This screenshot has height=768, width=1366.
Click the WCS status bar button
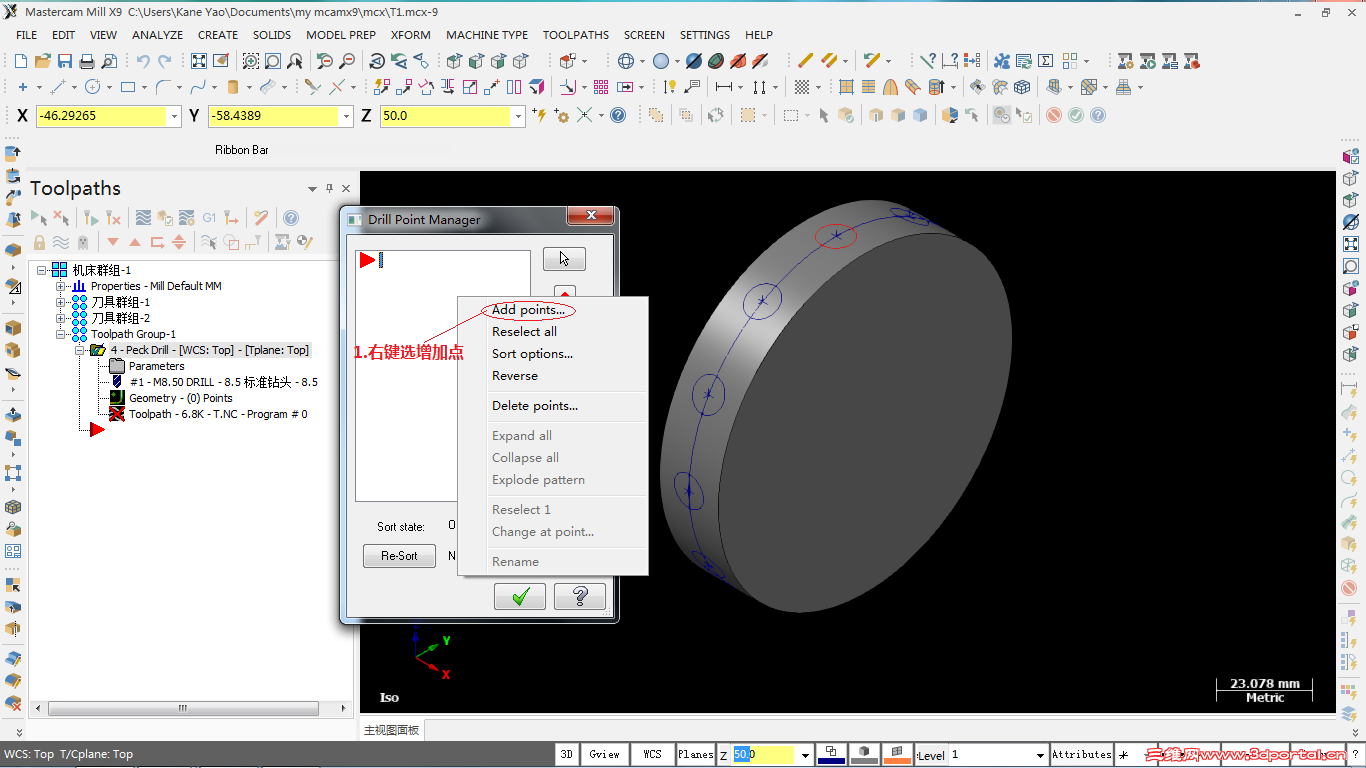click(652, 754)
